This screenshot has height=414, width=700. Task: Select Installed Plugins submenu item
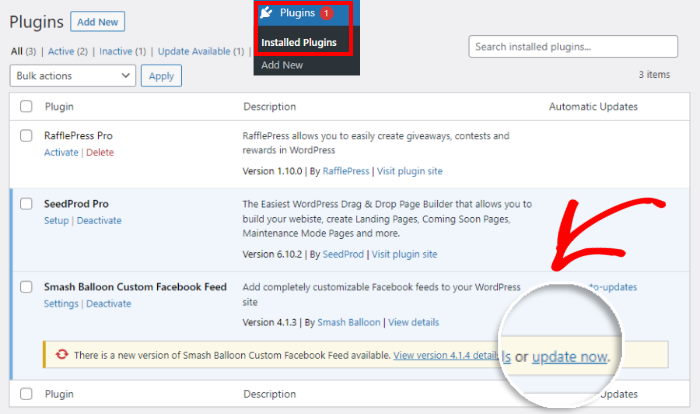tap(299, 42)
